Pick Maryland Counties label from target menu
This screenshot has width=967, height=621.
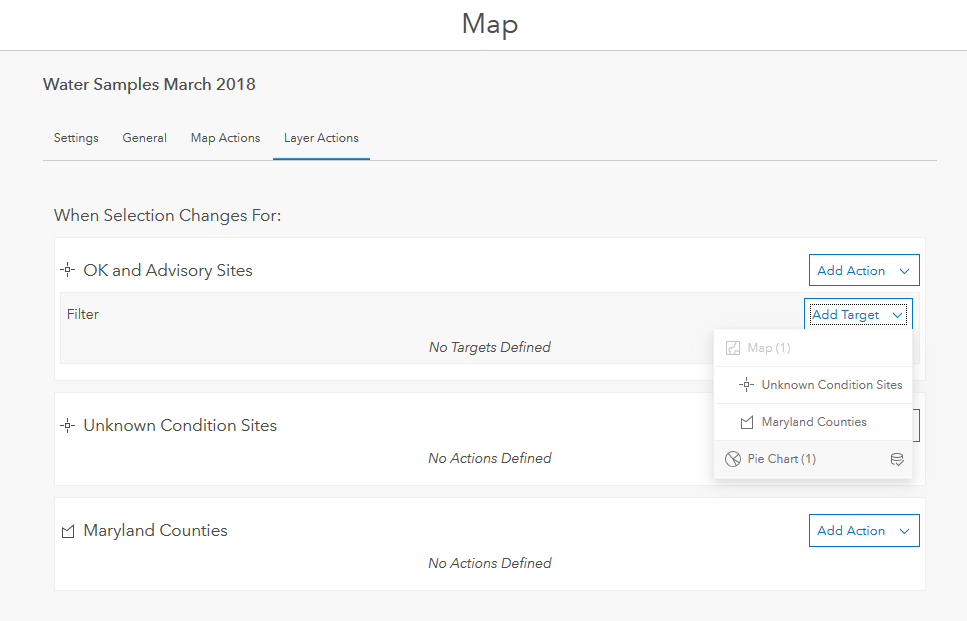pyautogui.click(x=814, y=422)
